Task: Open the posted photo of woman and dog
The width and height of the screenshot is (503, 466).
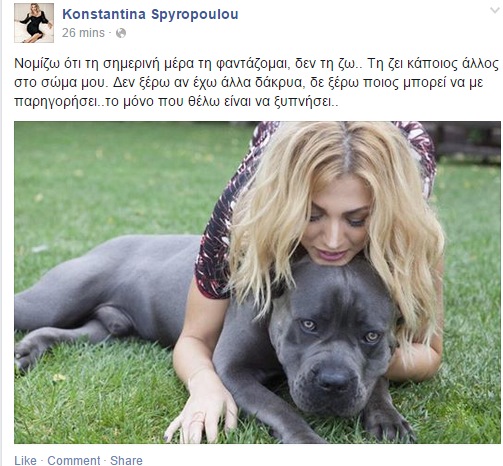Action: 257,282
